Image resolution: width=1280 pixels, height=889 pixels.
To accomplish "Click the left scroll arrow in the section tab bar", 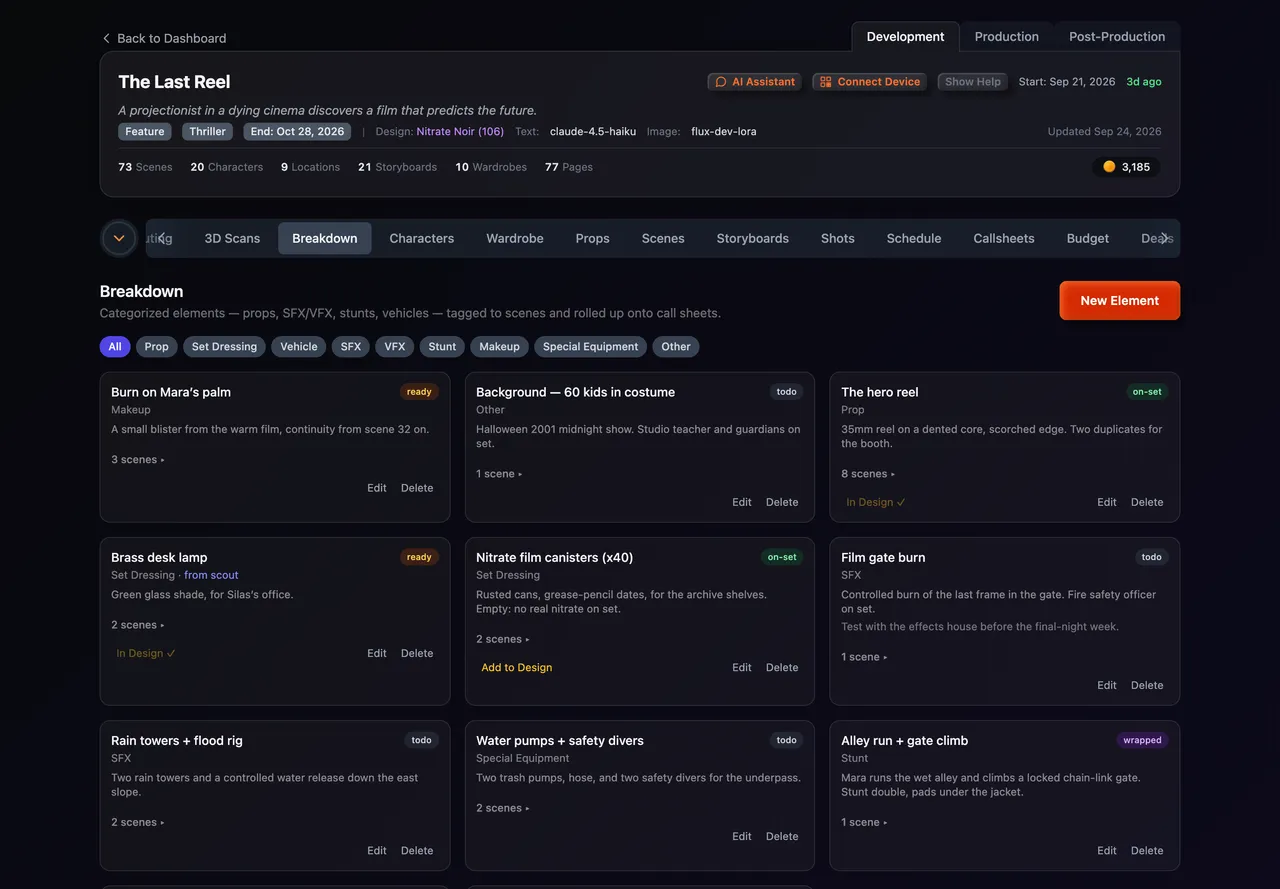I will [162, 238].
